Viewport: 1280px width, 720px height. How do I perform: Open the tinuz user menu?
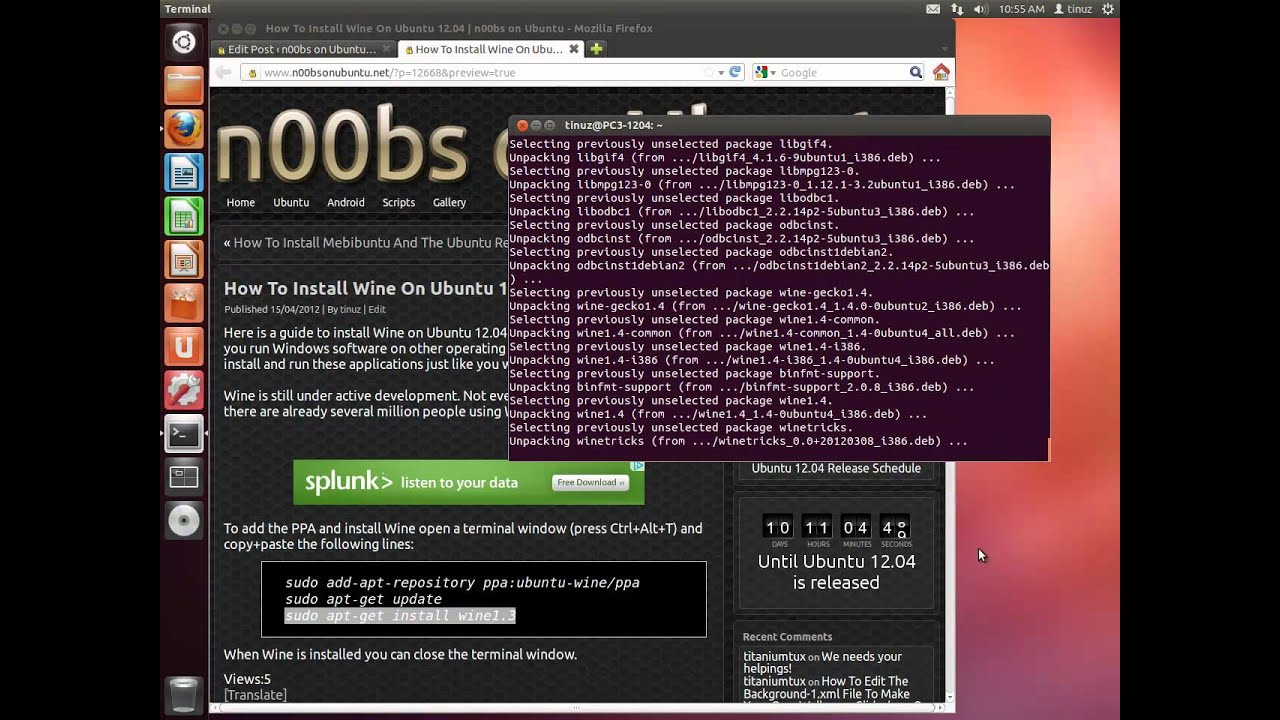[1073, 9]
